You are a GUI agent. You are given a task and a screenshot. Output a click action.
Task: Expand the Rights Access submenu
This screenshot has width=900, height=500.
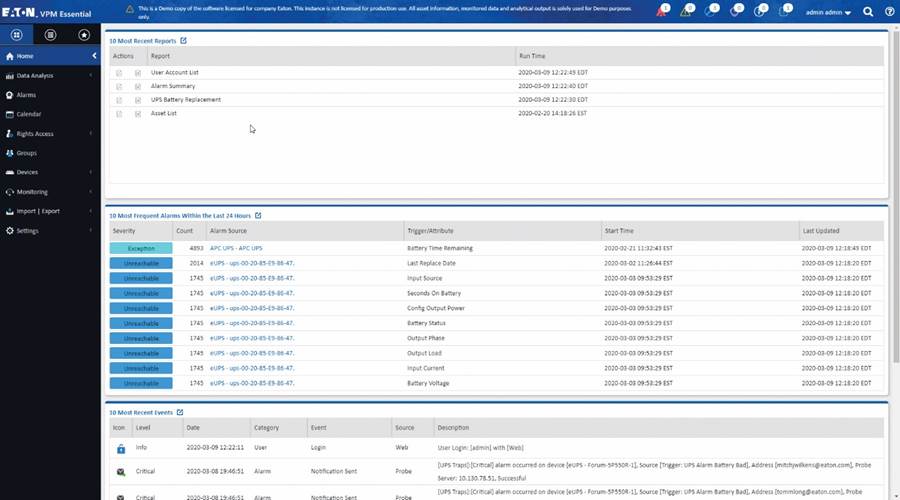[50, 134]
